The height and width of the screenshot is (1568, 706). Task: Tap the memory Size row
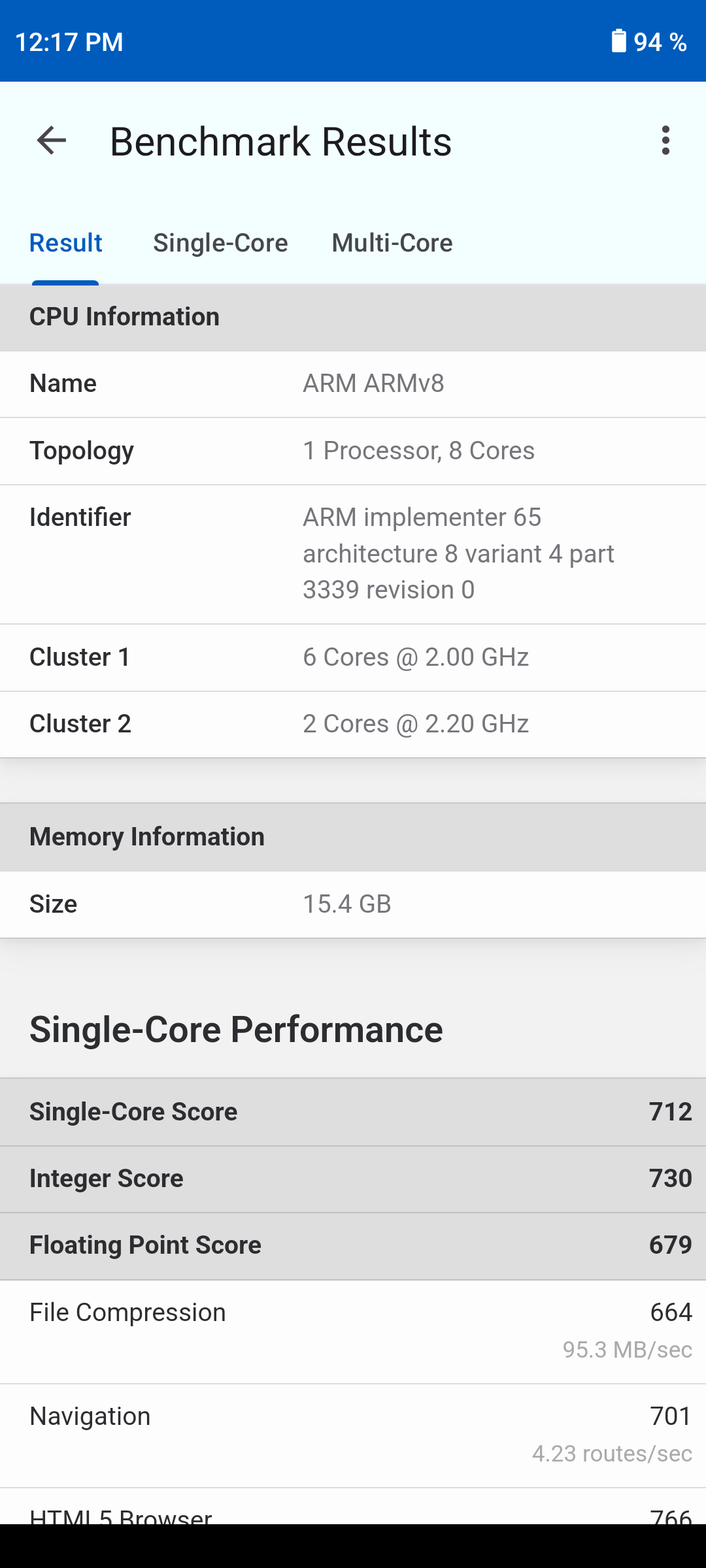353,904
